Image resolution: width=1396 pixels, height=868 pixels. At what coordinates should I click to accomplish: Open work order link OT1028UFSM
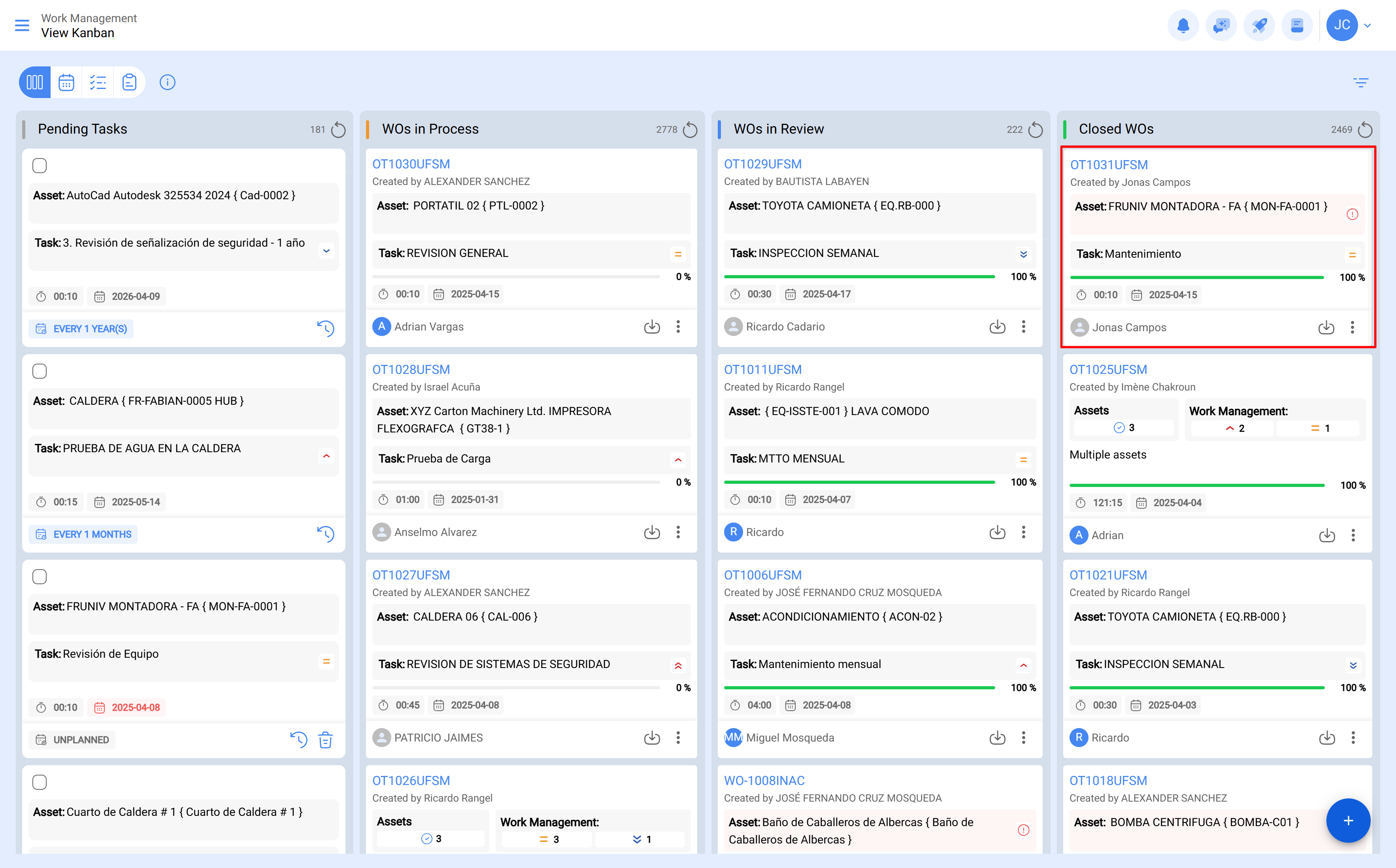411,370
